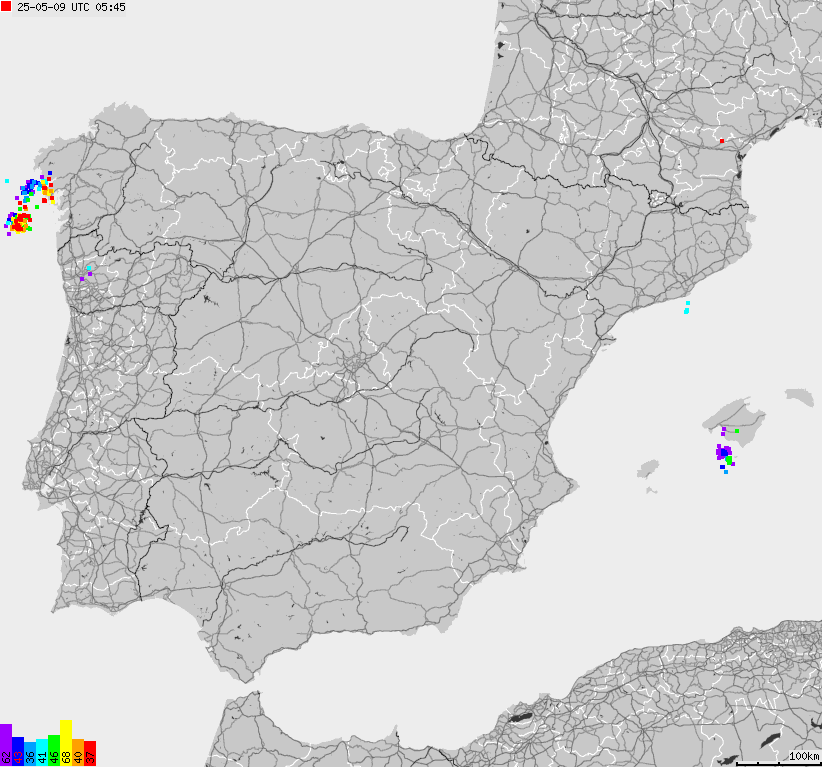
Task: Select the yellow legend bar labeled 68
Action: coord(66,743)
